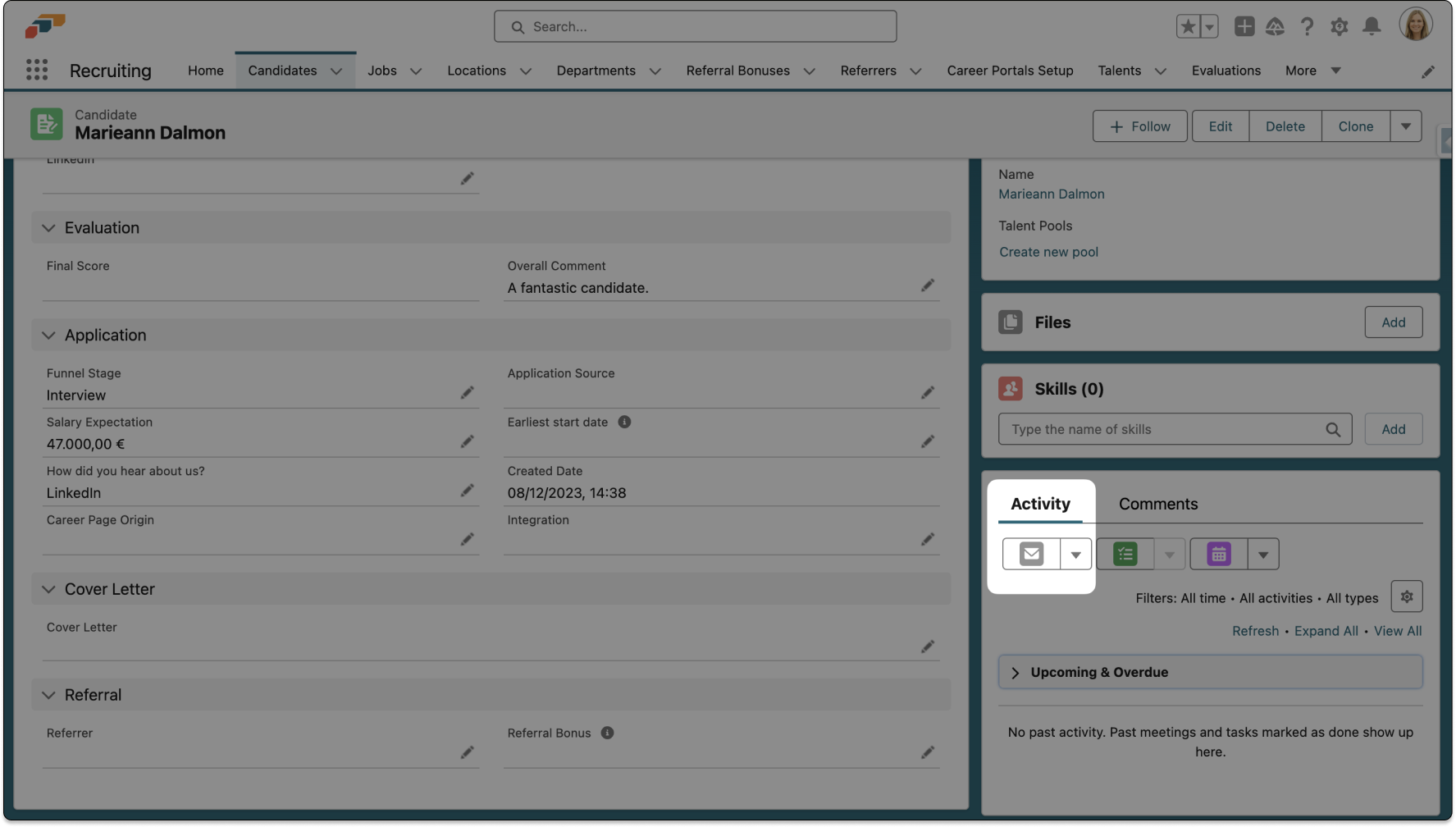Click the purple new event calendar icon
The width and height of the screenshot is (1456, 827).
coord(1219,555)
